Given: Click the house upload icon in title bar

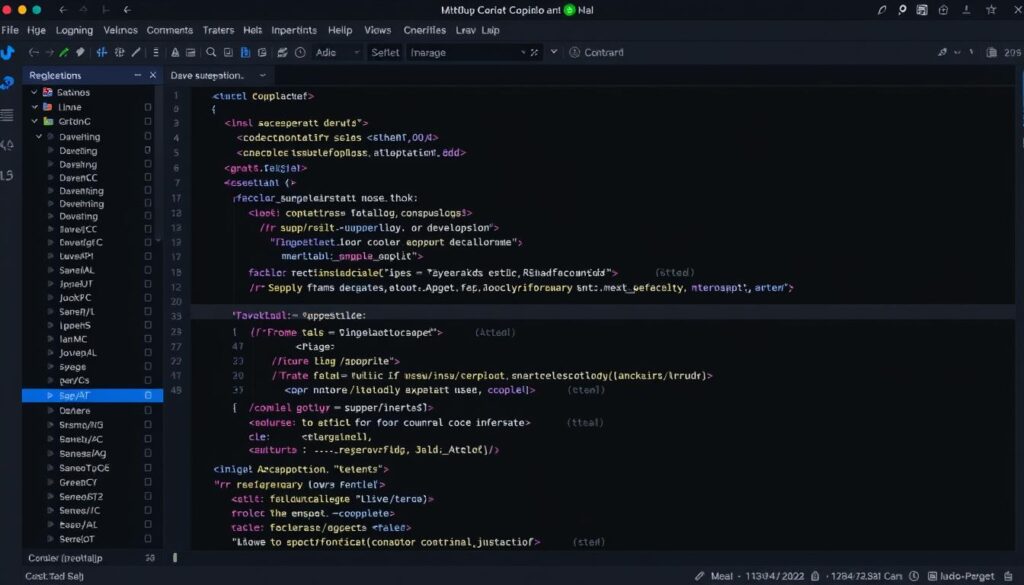Looking at the screenshot, I should pyautogui.click(x=943, y=10).
